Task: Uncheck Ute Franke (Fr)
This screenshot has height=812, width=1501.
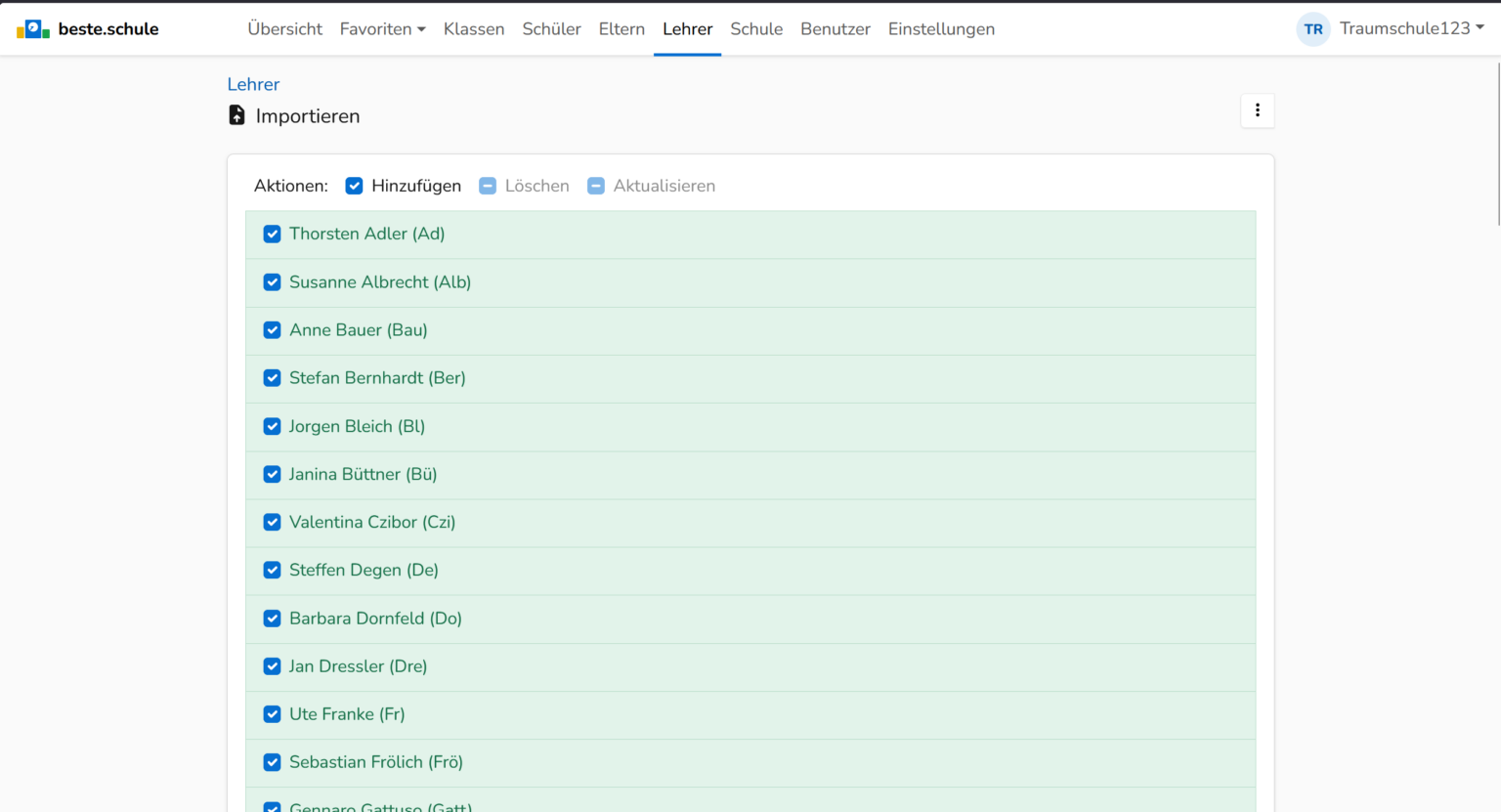Action: click(x=273, y=714)
